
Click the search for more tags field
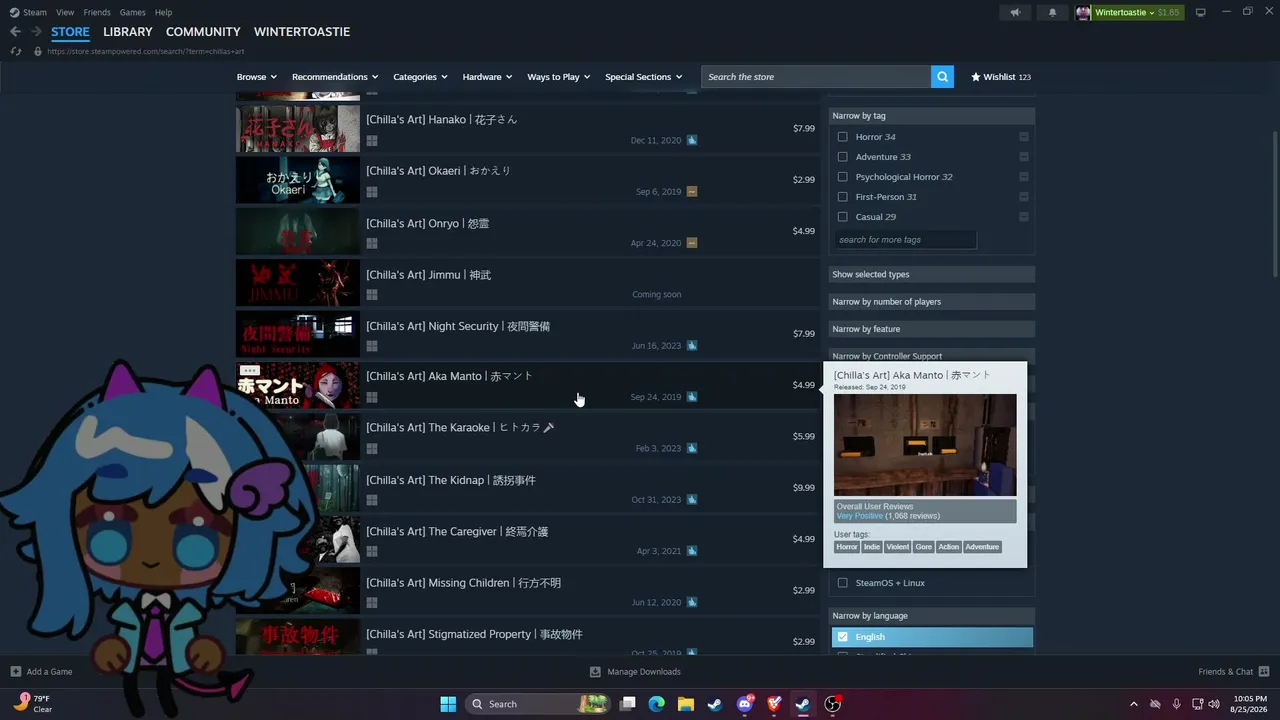[905, 240]
